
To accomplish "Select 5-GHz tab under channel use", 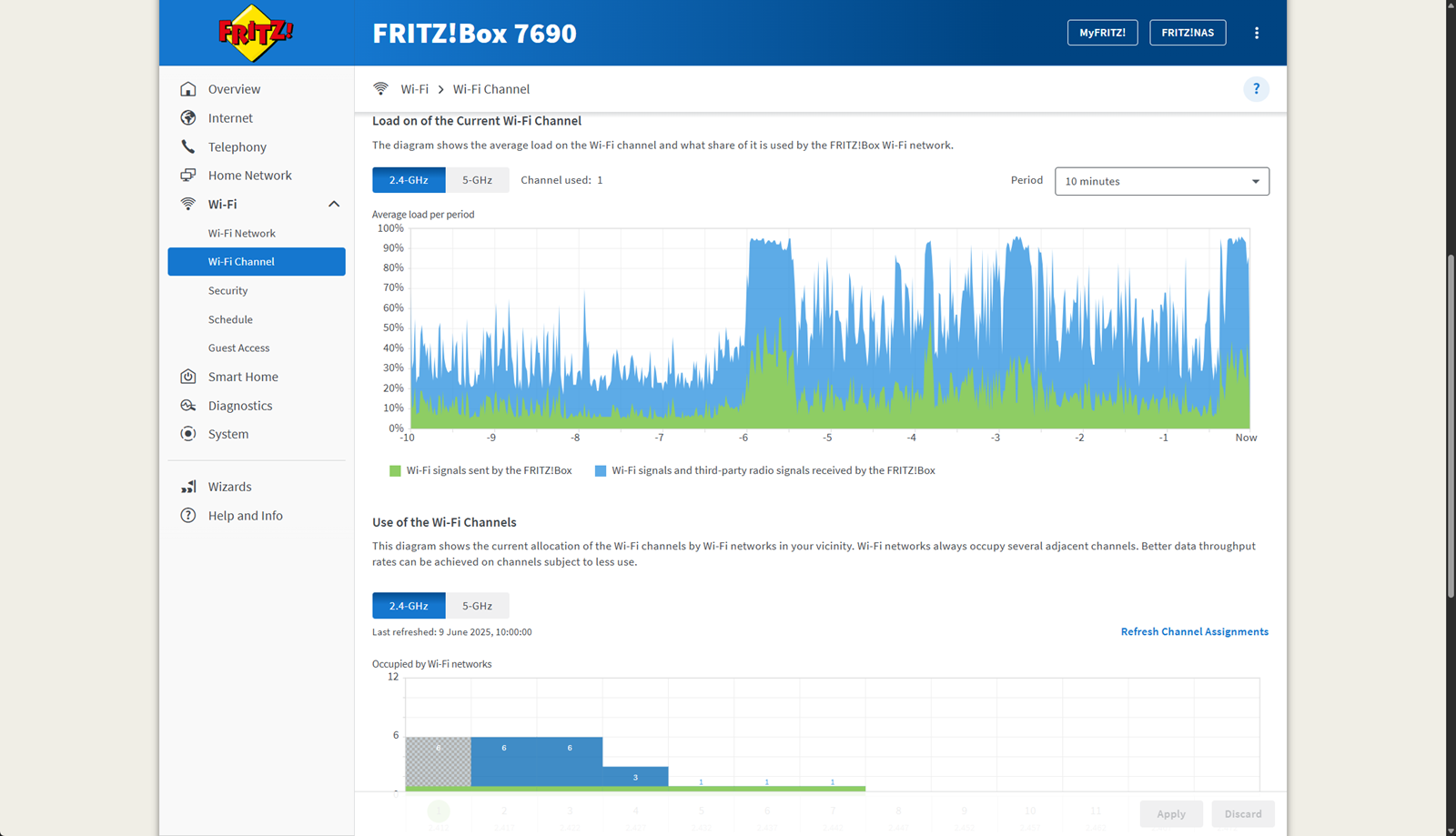I will [477, 606].
